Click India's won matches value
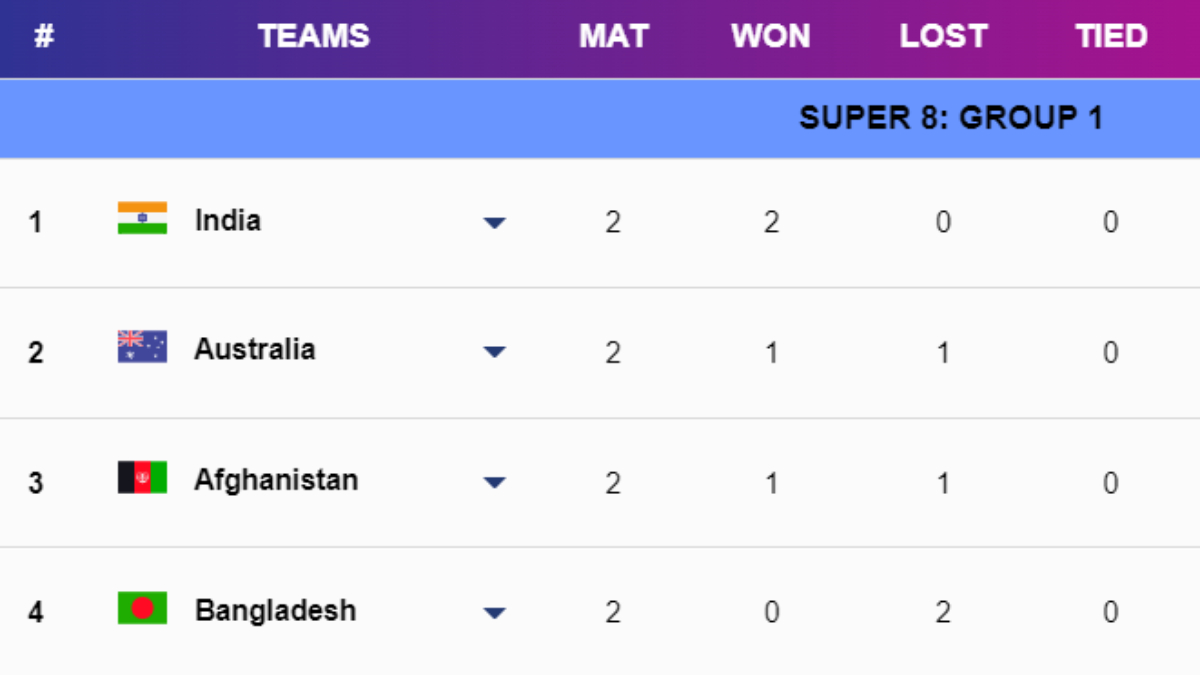 tap(771, 222)
